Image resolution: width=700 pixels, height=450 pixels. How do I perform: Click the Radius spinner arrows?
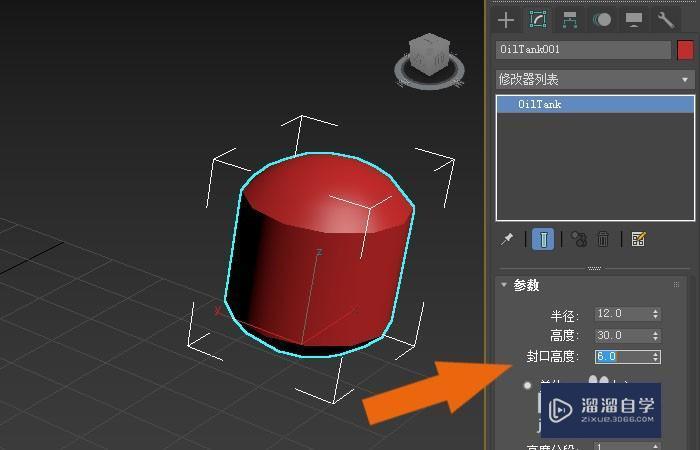655,314
